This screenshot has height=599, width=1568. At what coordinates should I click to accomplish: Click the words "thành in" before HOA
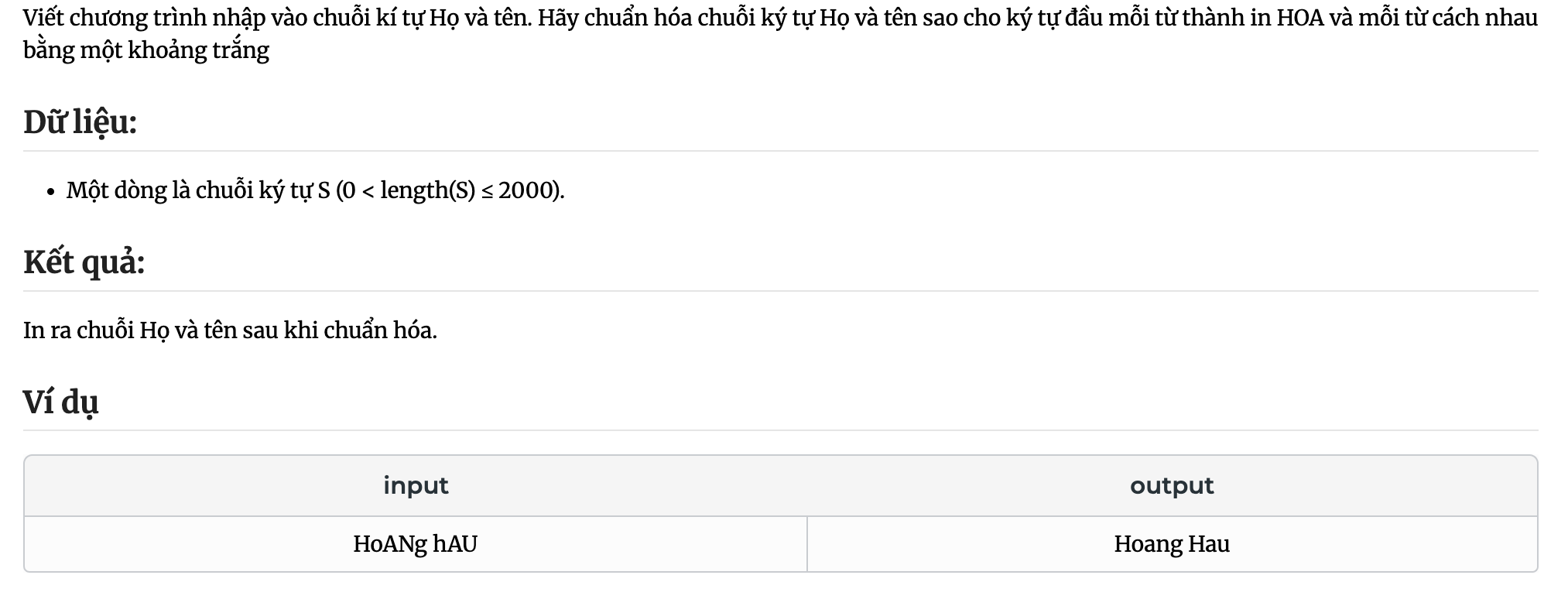(1227, 18)
